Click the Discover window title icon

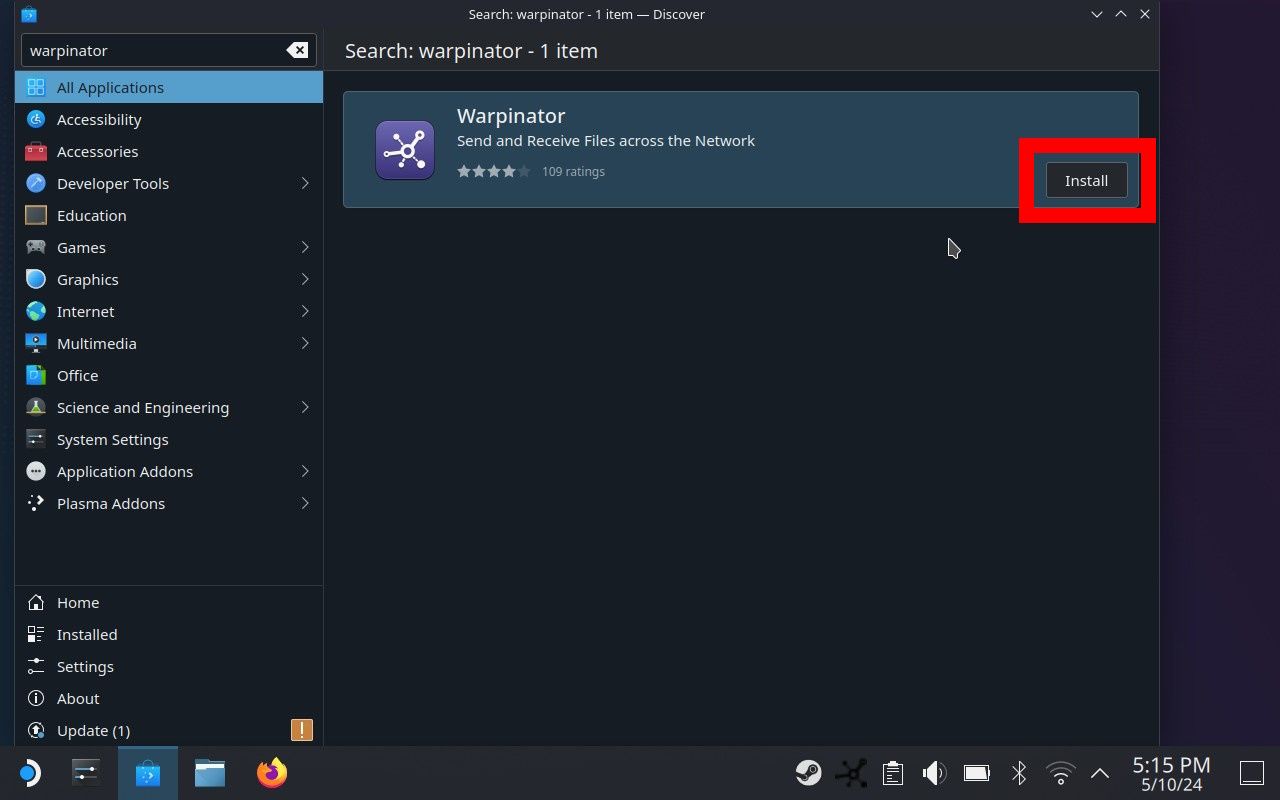pos(29,14)
